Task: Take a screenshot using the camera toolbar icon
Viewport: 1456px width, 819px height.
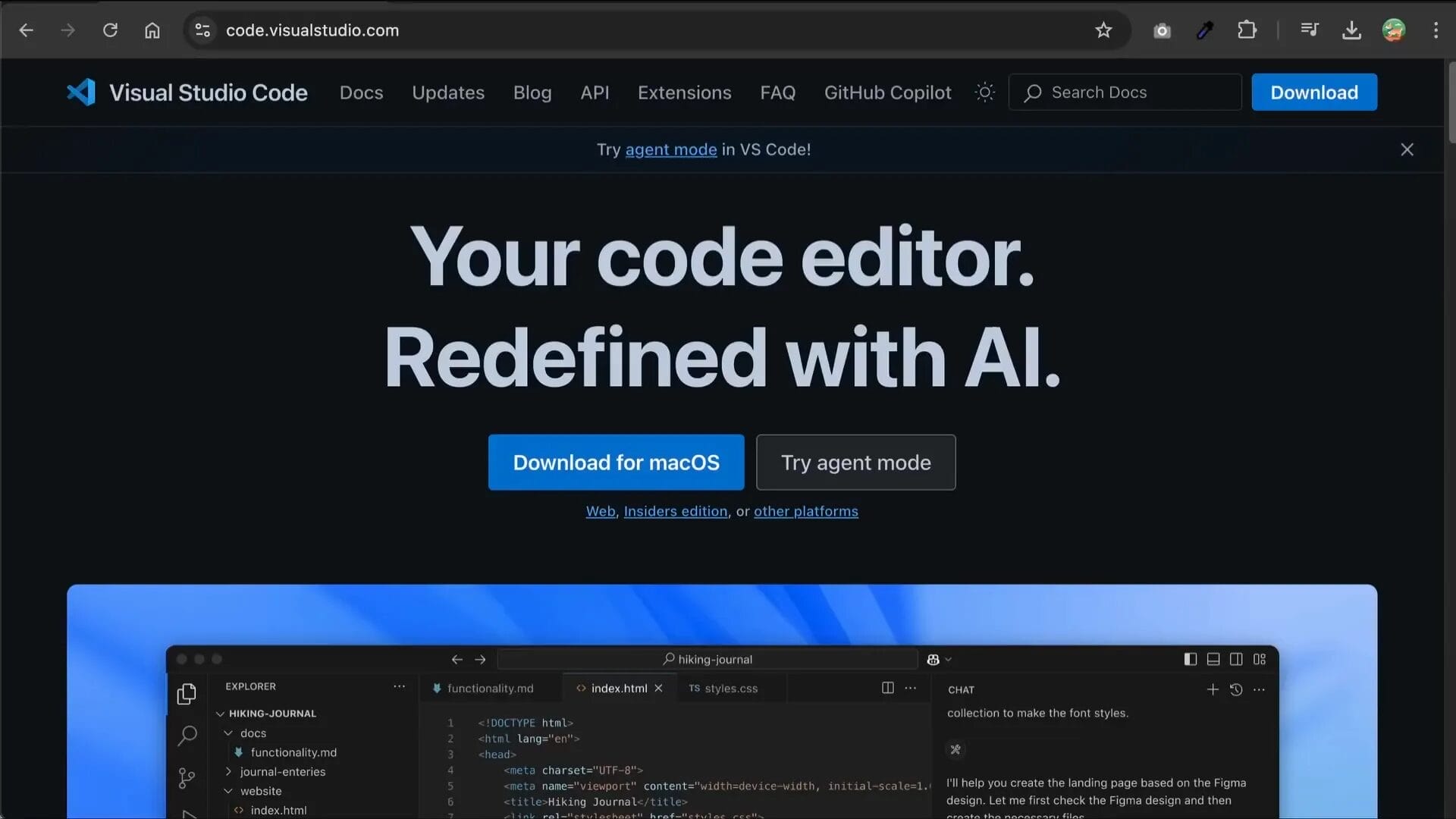Action: tap(1162, 30)
